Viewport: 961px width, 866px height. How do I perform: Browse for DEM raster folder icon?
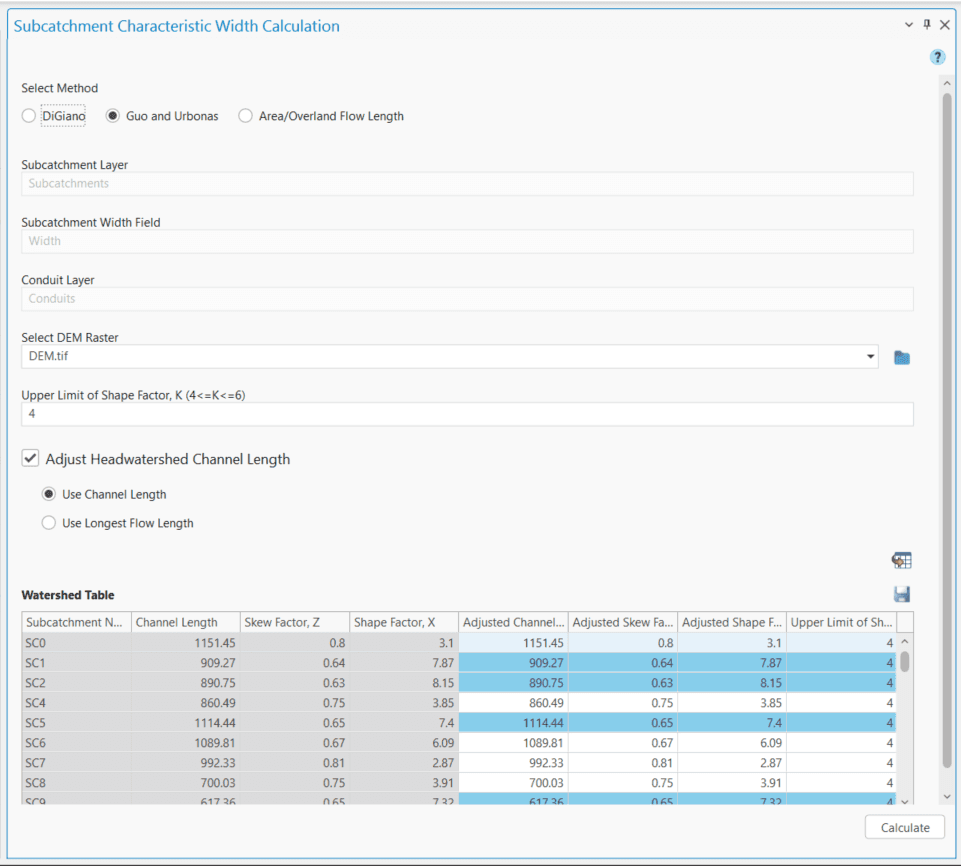pyautogui.click(x=901, y=357)
